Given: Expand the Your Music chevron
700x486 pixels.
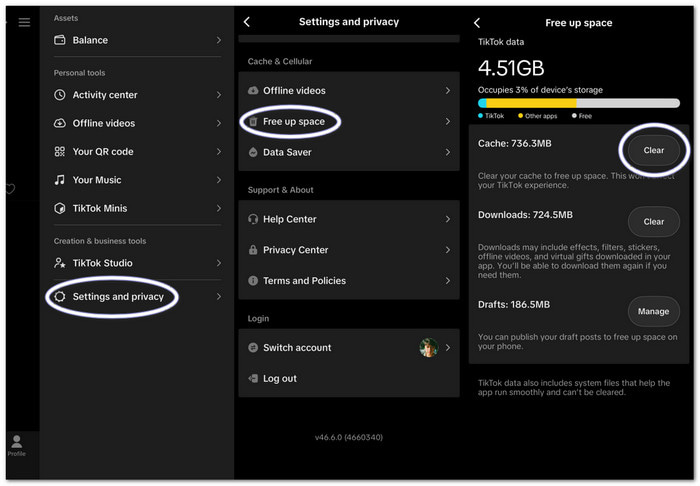Looking at the screenshot, I should click(x=219, y=180).
